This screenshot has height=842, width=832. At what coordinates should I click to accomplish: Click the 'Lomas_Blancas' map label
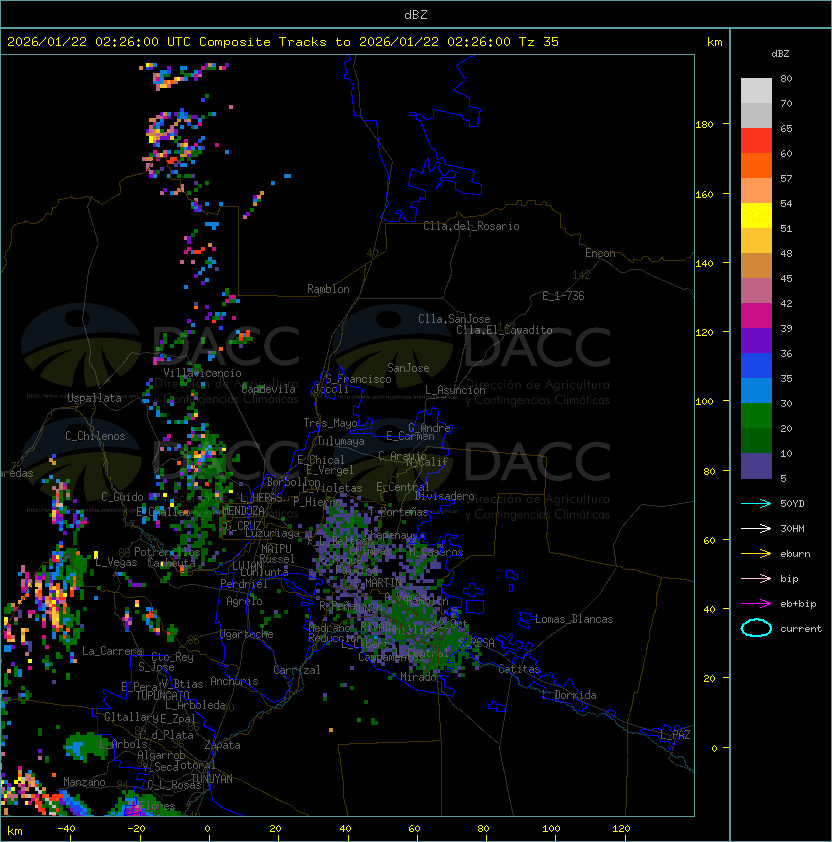(574, 619)
